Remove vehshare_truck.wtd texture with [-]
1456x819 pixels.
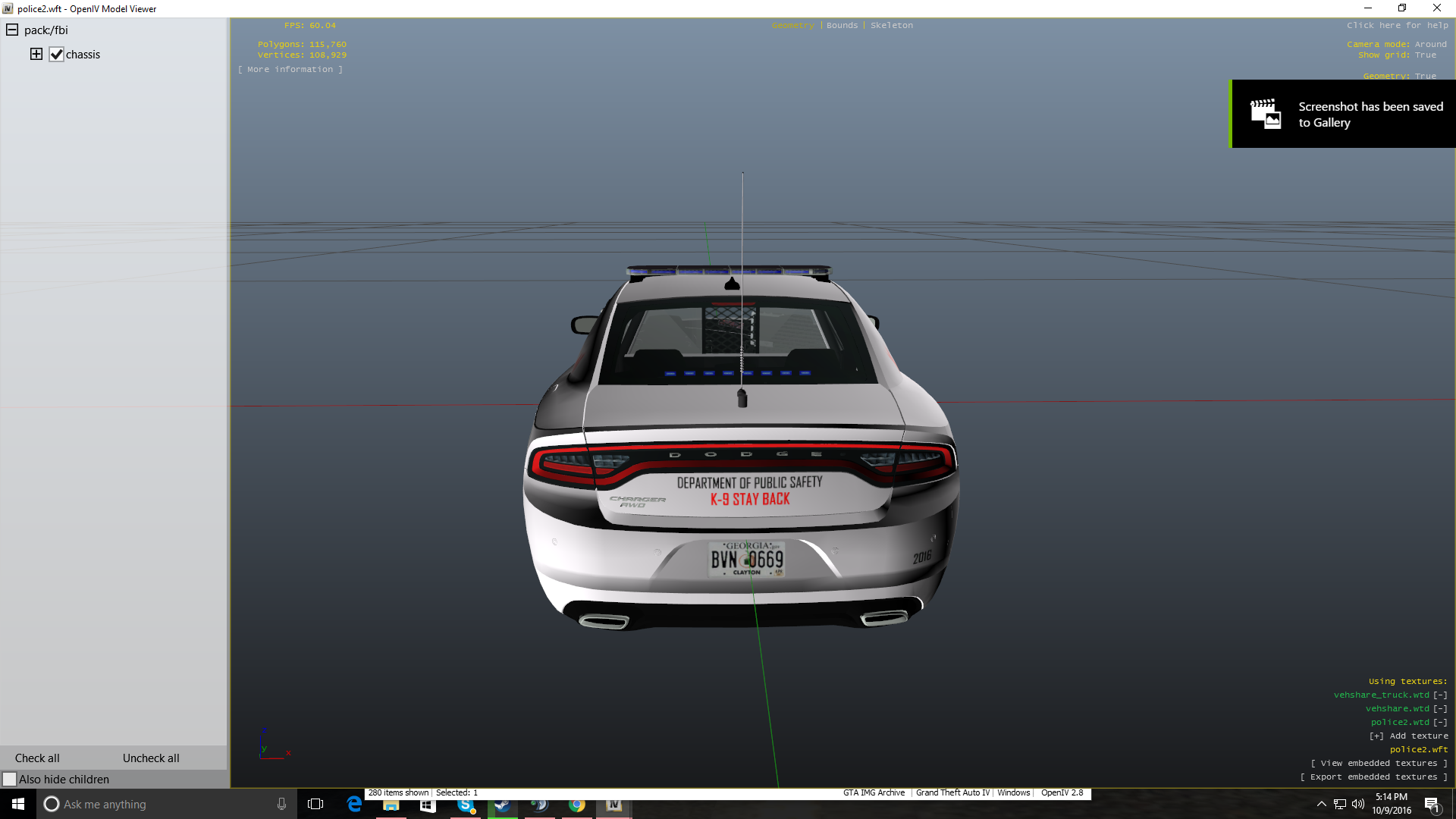[1439, 695]
